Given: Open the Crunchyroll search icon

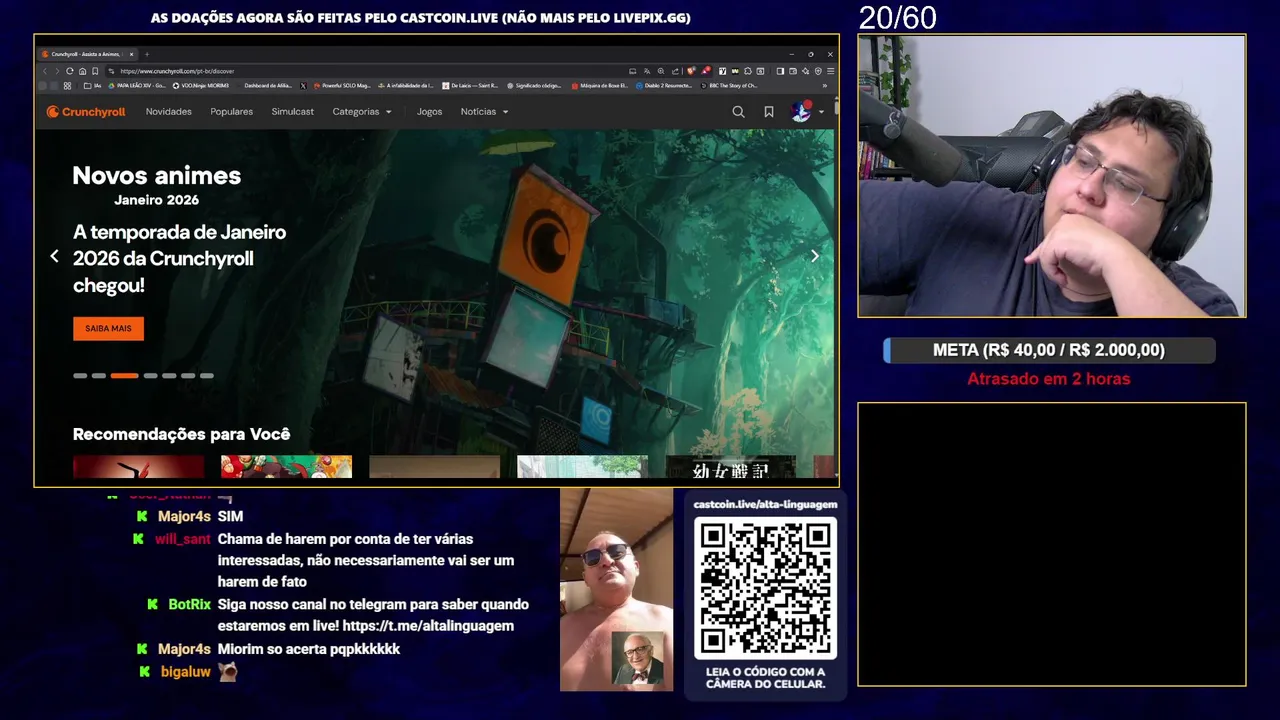Looking at the screenshot, I should (x=738, y=112).
